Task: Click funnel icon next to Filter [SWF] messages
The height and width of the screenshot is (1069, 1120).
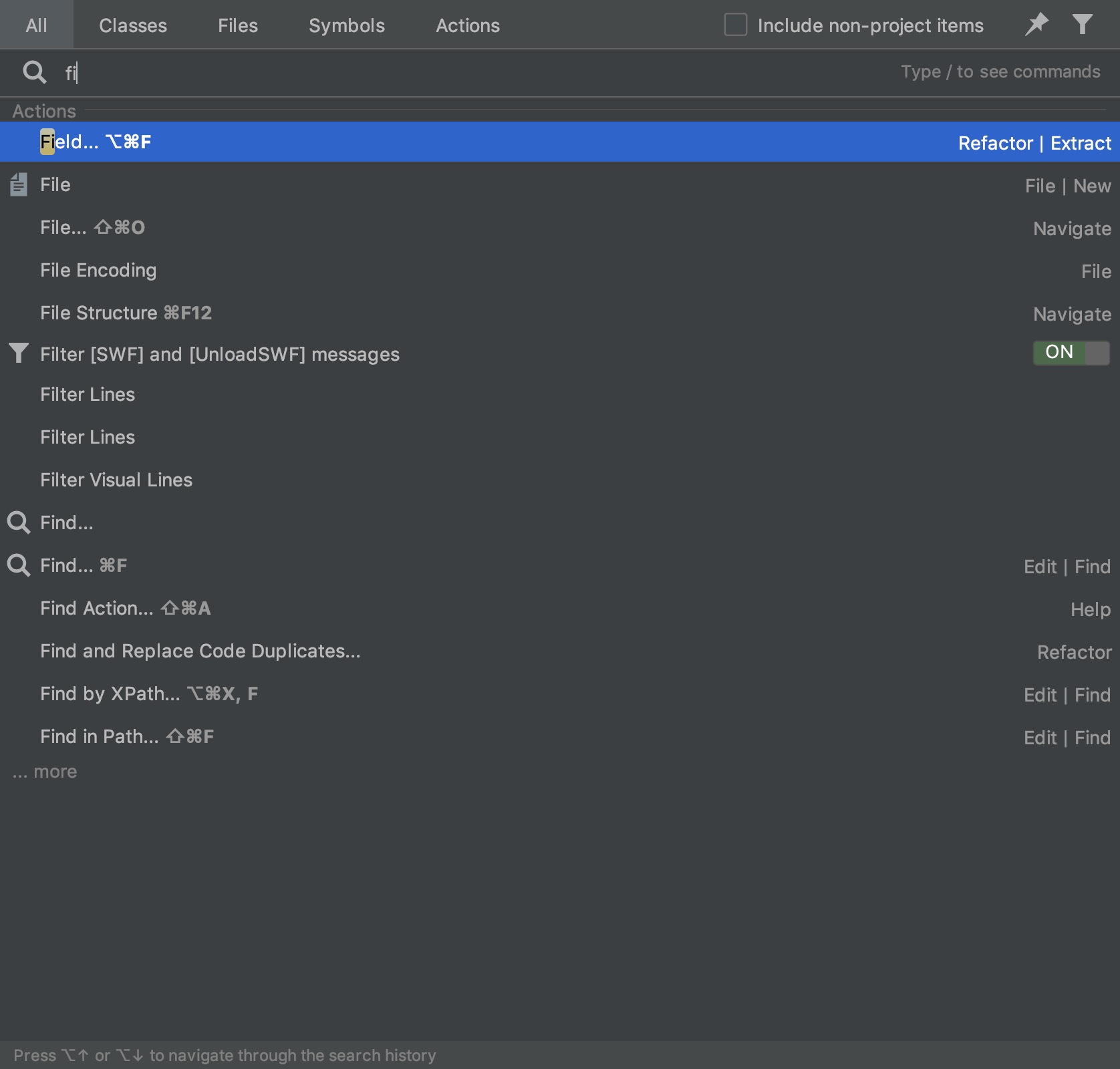Action: [x=19, y=353]
